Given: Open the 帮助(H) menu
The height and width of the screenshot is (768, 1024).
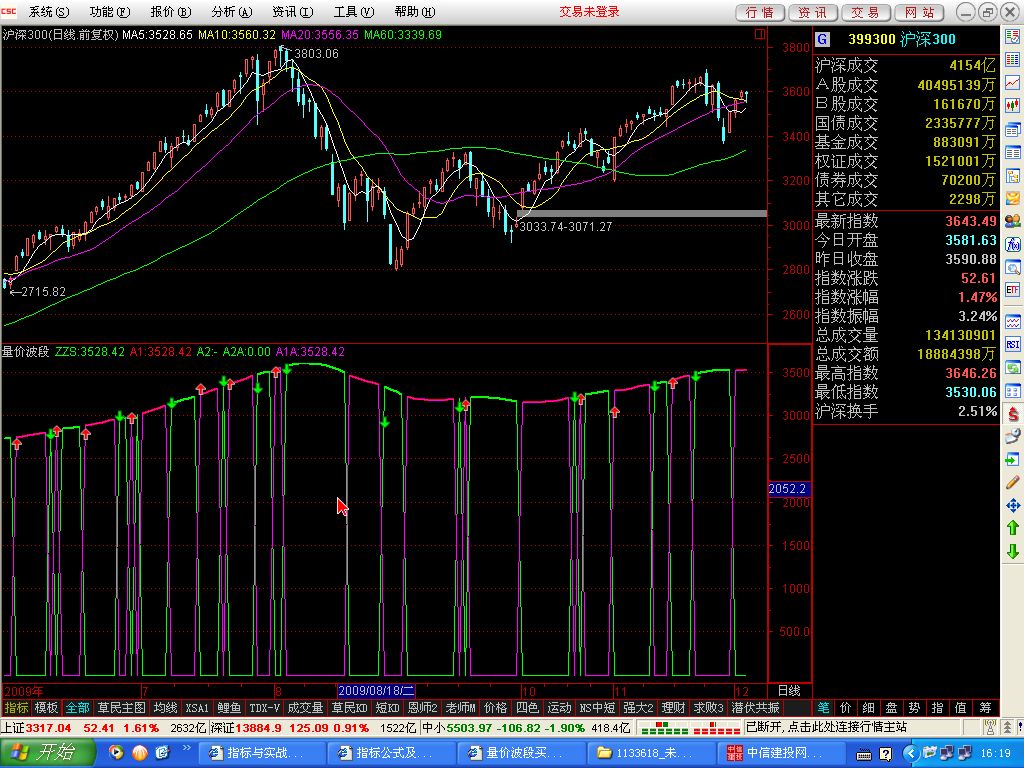Looking at the screenshot, I should pyautogui.click(x=415, y=12).
